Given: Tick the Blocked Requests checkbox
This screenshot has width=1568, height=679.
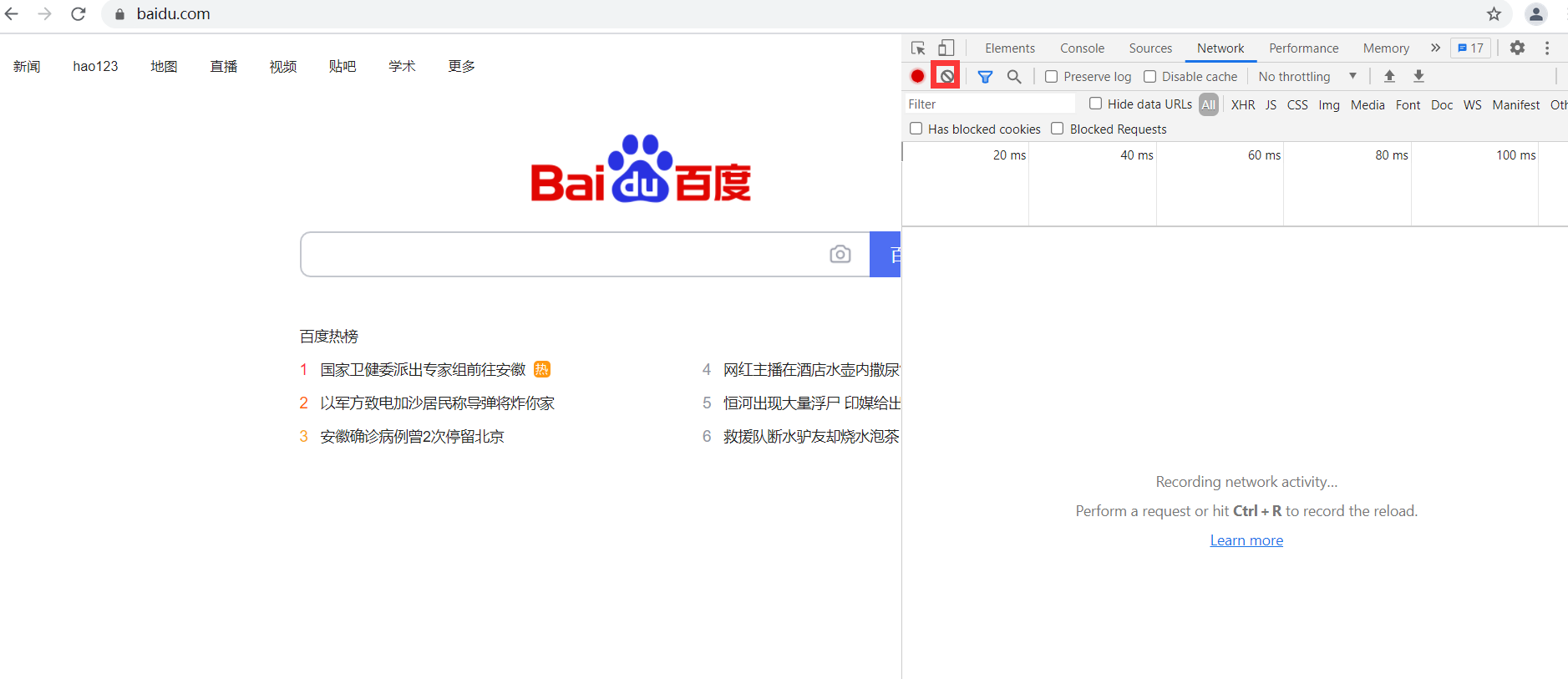Looking at the screenshot, I should click(x=1058, y=129).
